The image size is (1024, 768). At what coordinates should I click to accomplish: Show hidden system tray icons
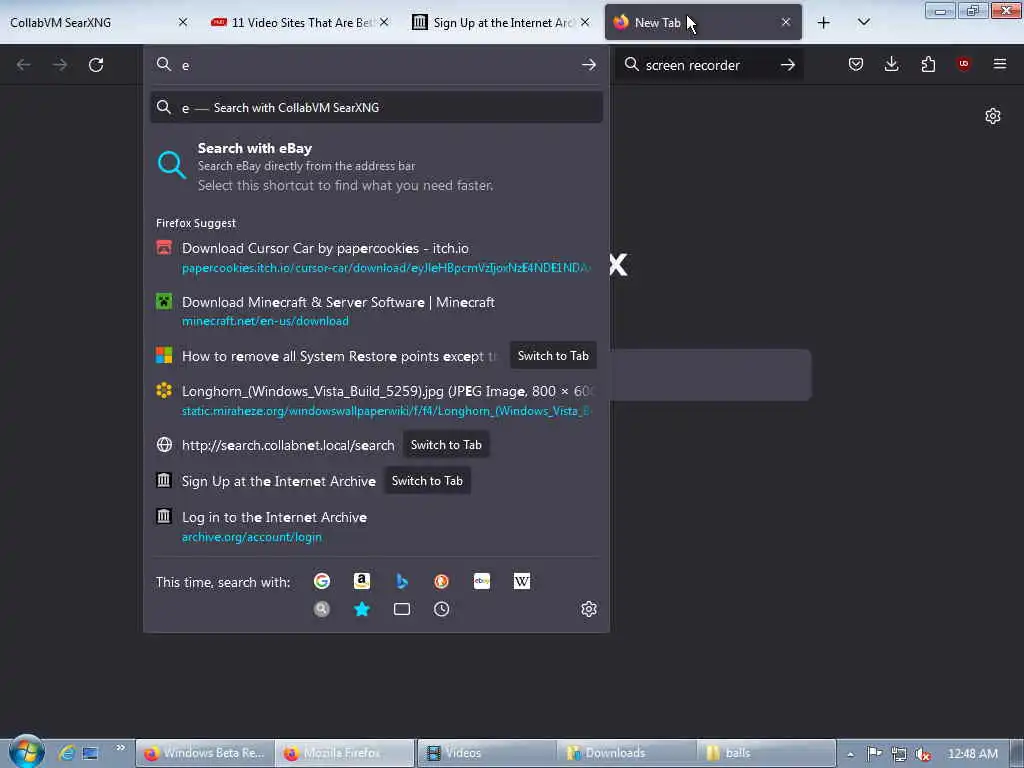(x=850, y=754)
